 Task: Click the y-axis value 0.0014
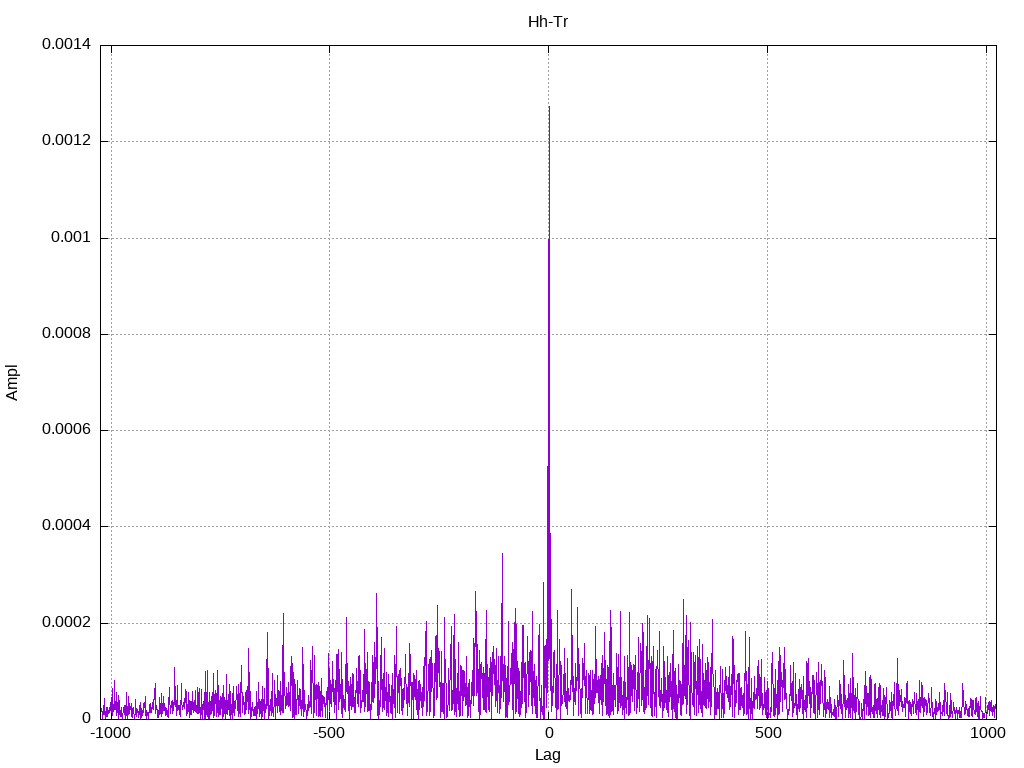pos(67,44)
